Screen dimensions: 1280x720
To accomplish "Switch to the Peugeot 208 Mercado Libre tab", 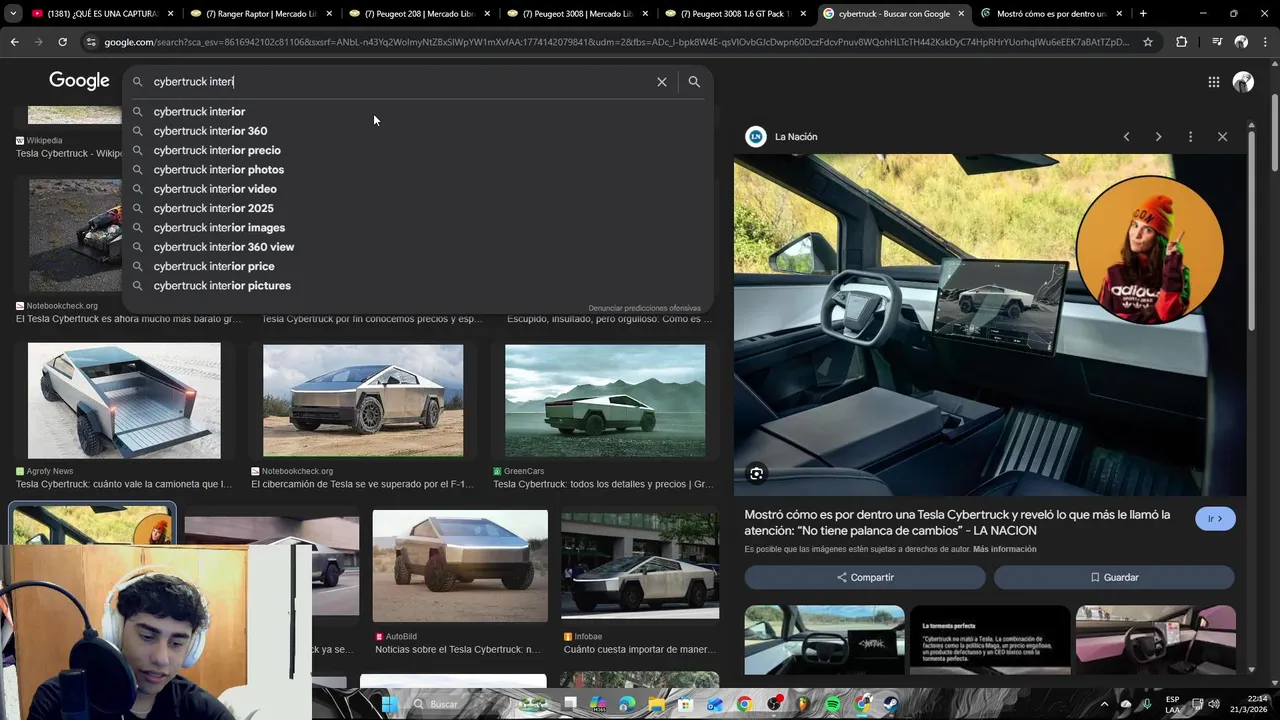I will point(419,14).
